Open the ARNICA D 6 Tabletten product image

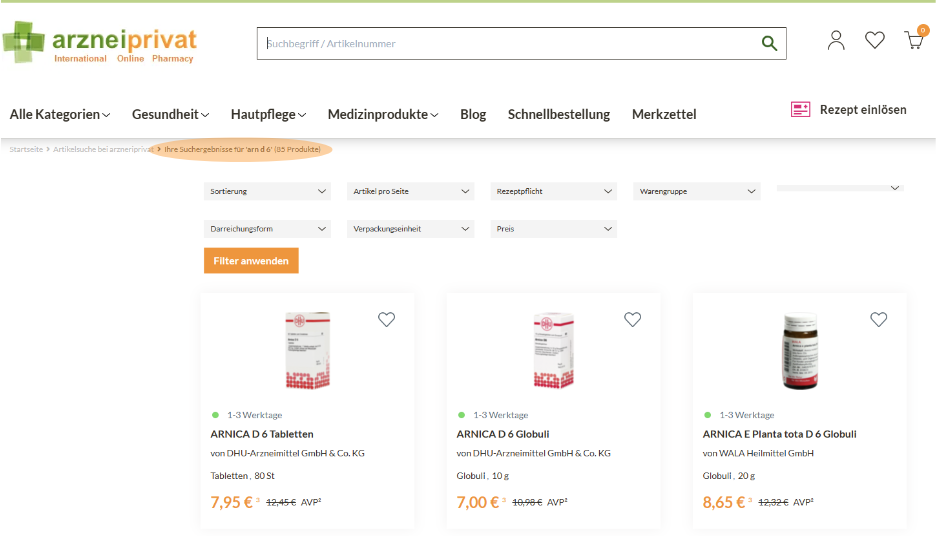click(308, 350)
